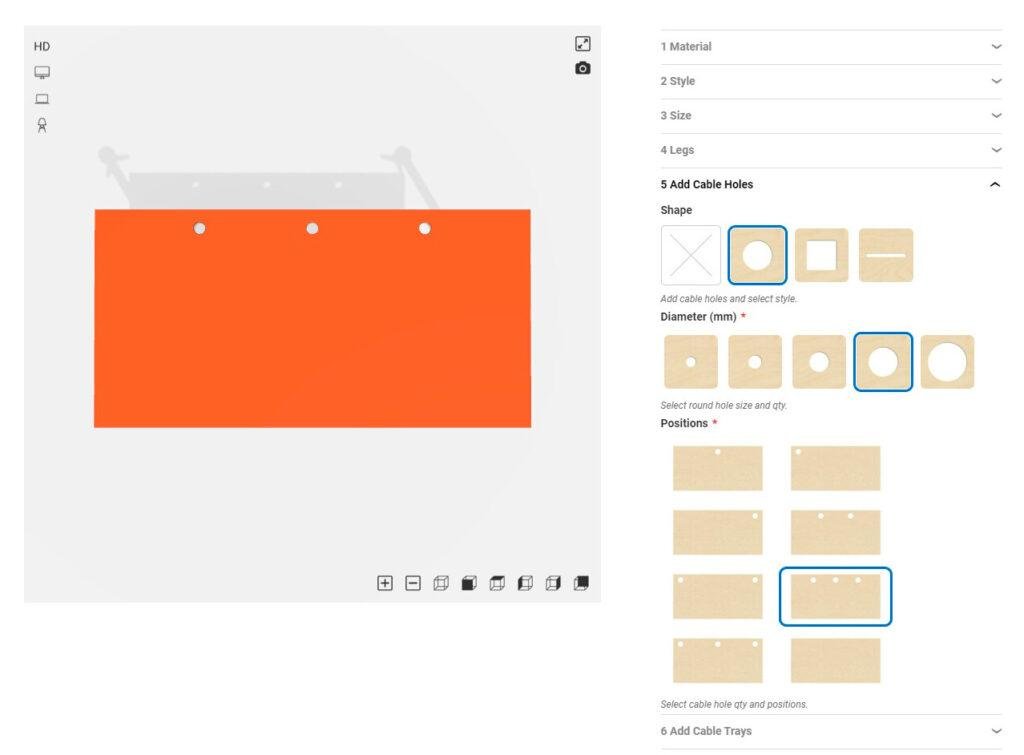Pick the blank no-holes position thumbnail
The image size is (1024, 755).
tap(835, 660)
